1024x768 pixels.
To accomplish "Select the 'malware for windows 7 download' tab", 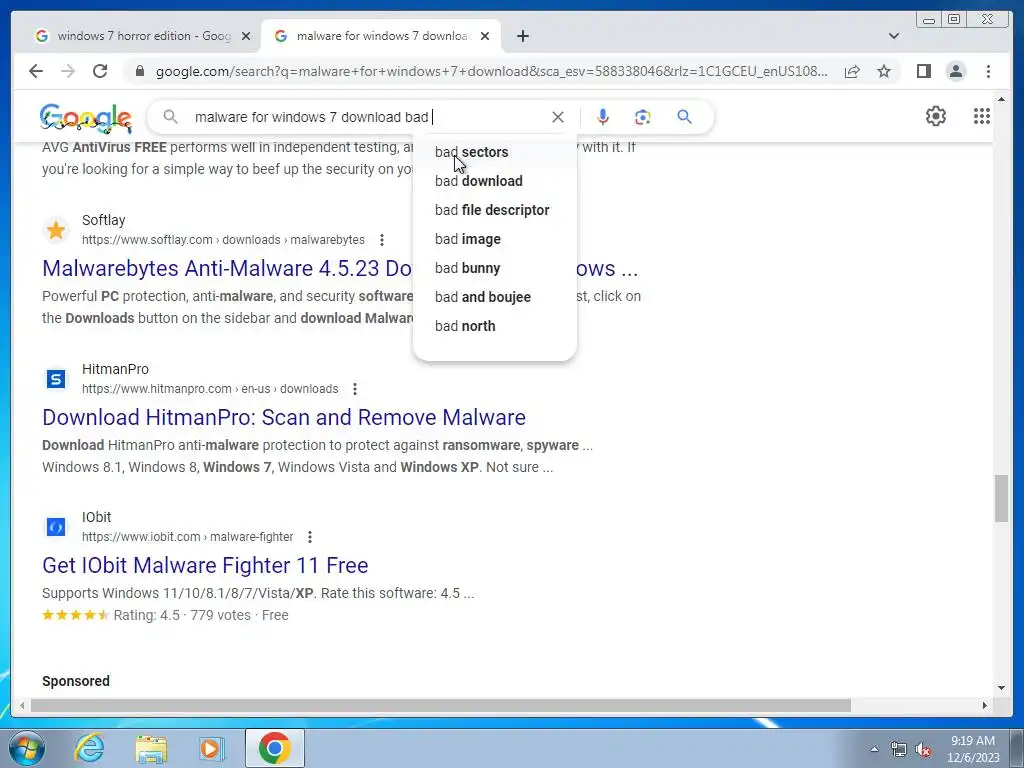I will 380,36.
